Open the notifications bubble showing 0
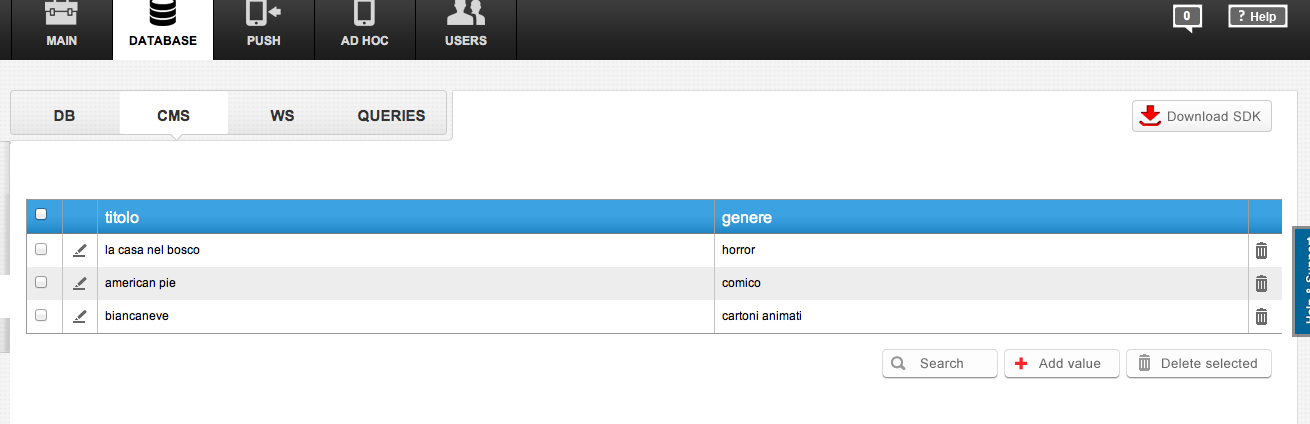The image size is (1310, 424). [x=1187, y=17]
